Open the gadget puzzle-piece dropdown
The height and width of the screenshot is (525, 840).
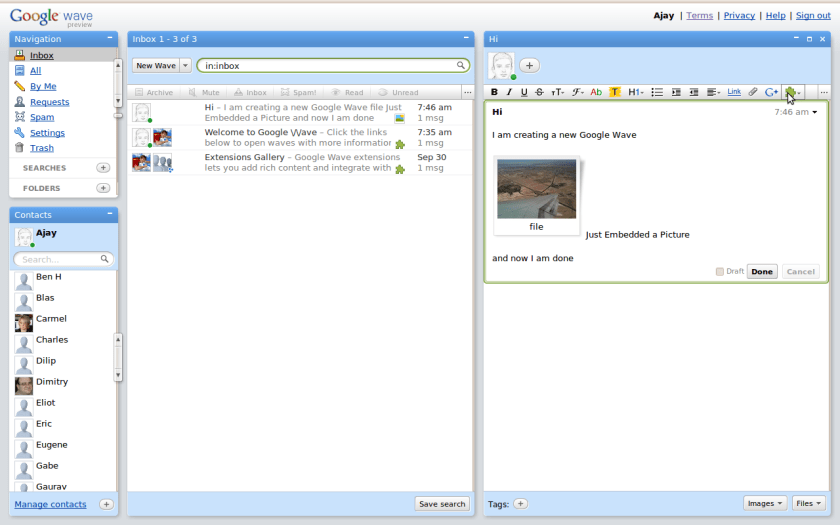coord(793,92)
